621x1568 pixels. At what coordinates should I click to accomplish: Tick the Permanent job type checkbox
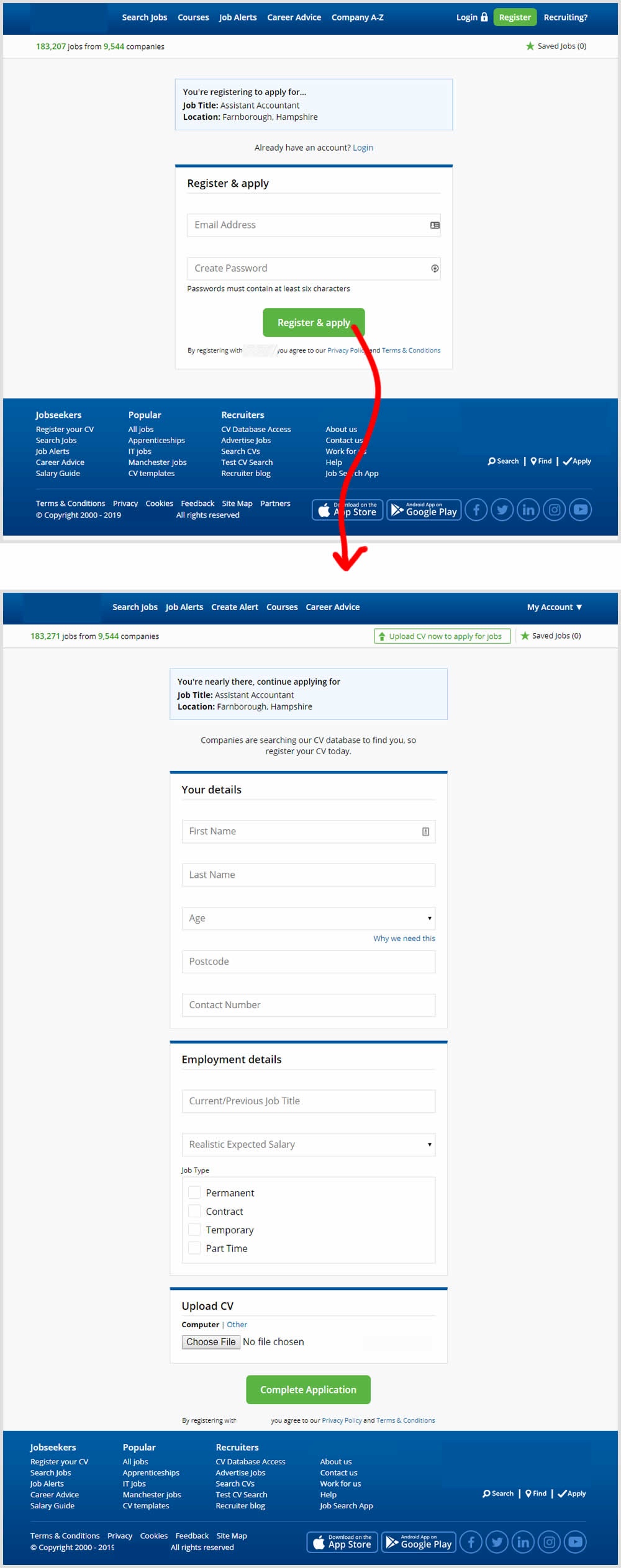click(194, 1192)
